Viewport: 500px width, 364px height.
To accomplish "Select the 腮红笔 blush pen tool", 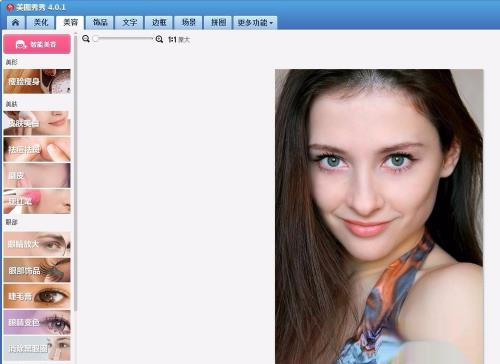I will coord(37,201).
